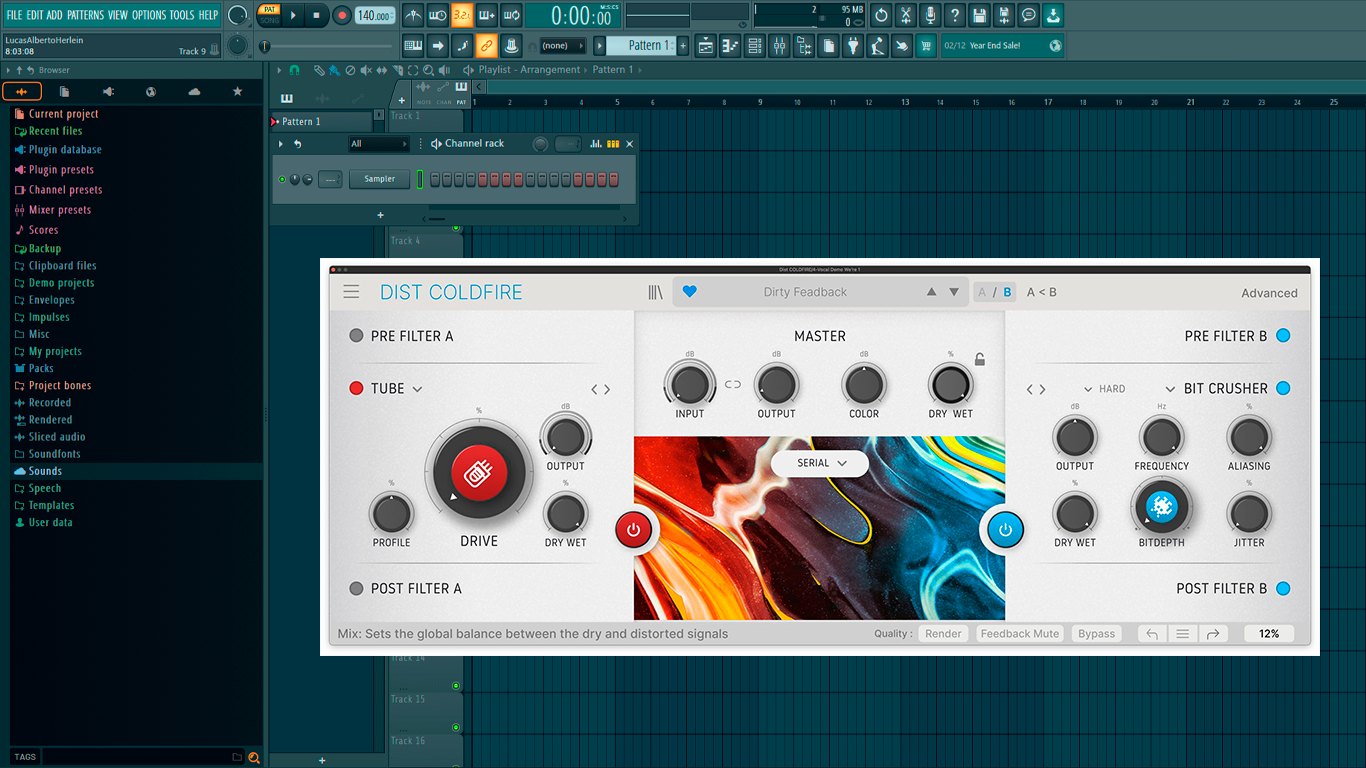This screenshot has height=768, width=1366.
Task: Enable Post Filter A
Action: (x=356, y=588)
